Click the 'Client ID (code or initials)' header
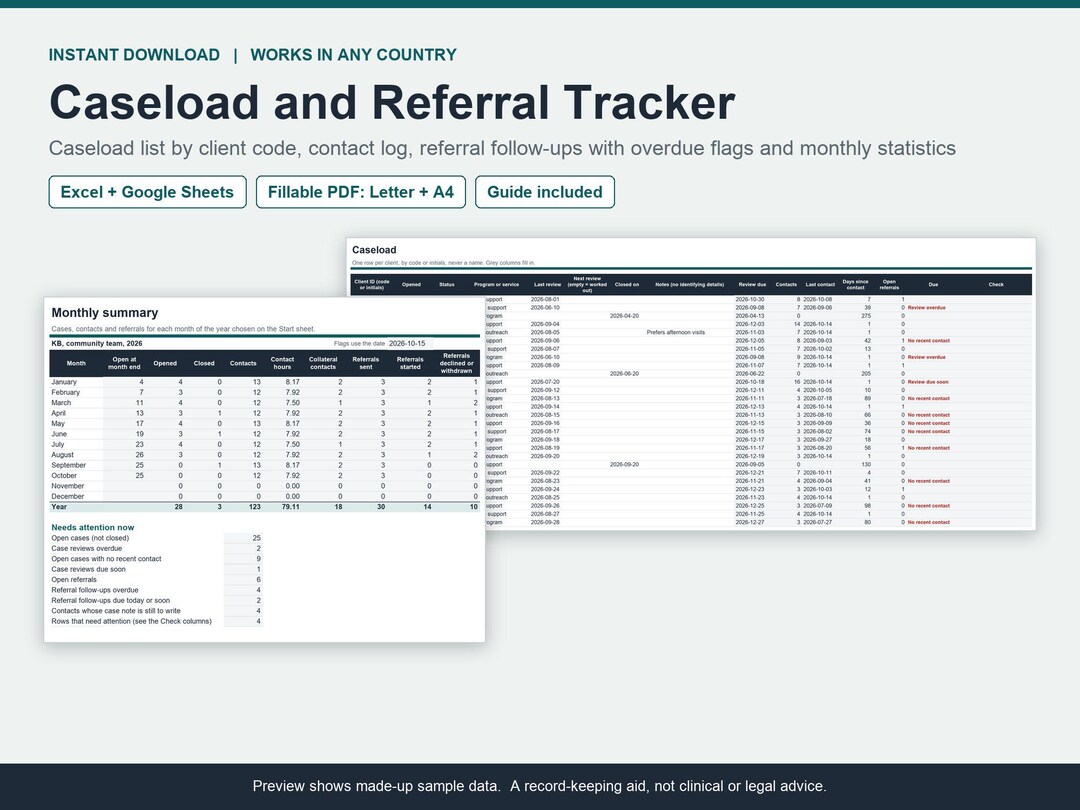Screen dimensions: 1080x810 (372, 284)
